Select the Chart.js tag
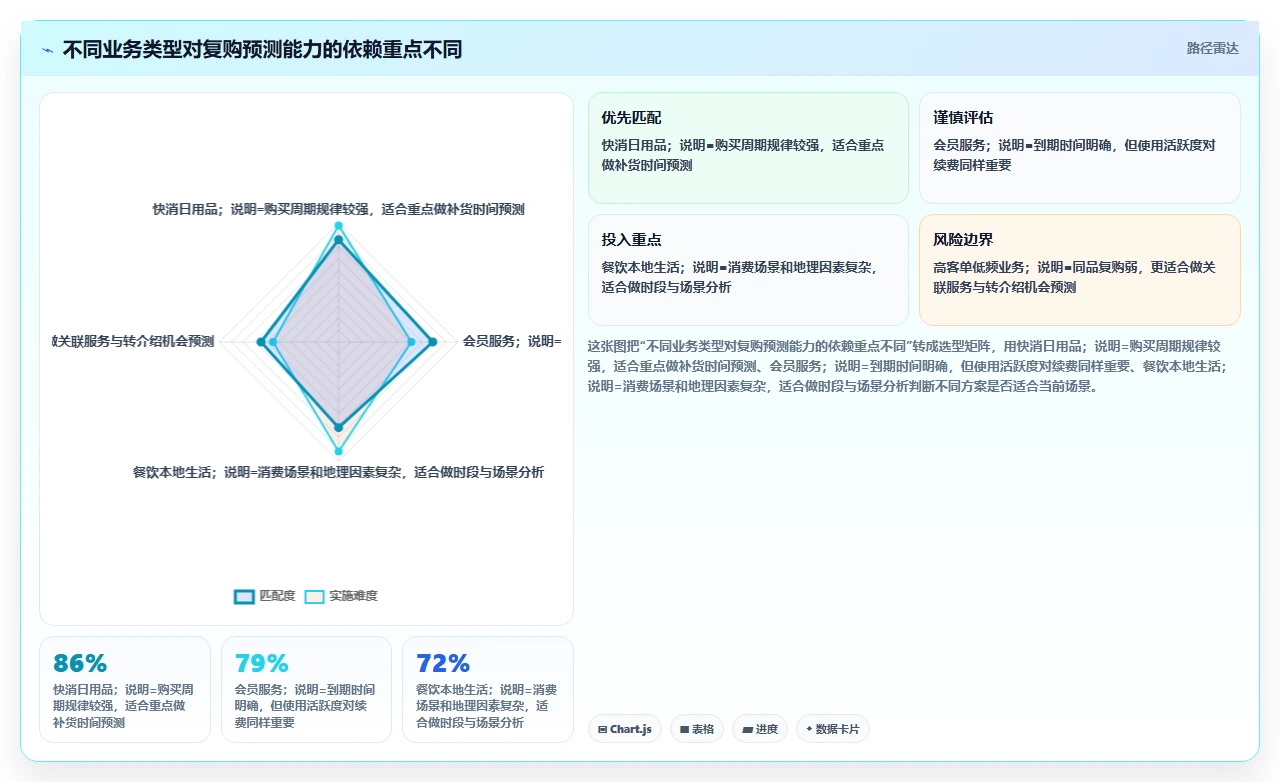1280x782 pixels. (x=625, y=729)
